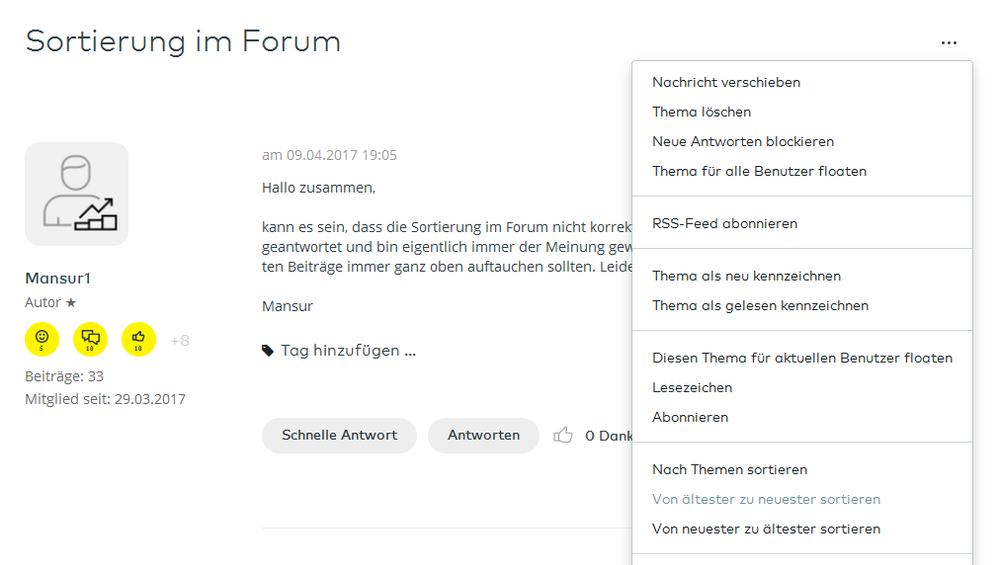Open the three-dot options menu
This screenshot has height=565, width=999.
pyautogui.click(x=949, y=43)
